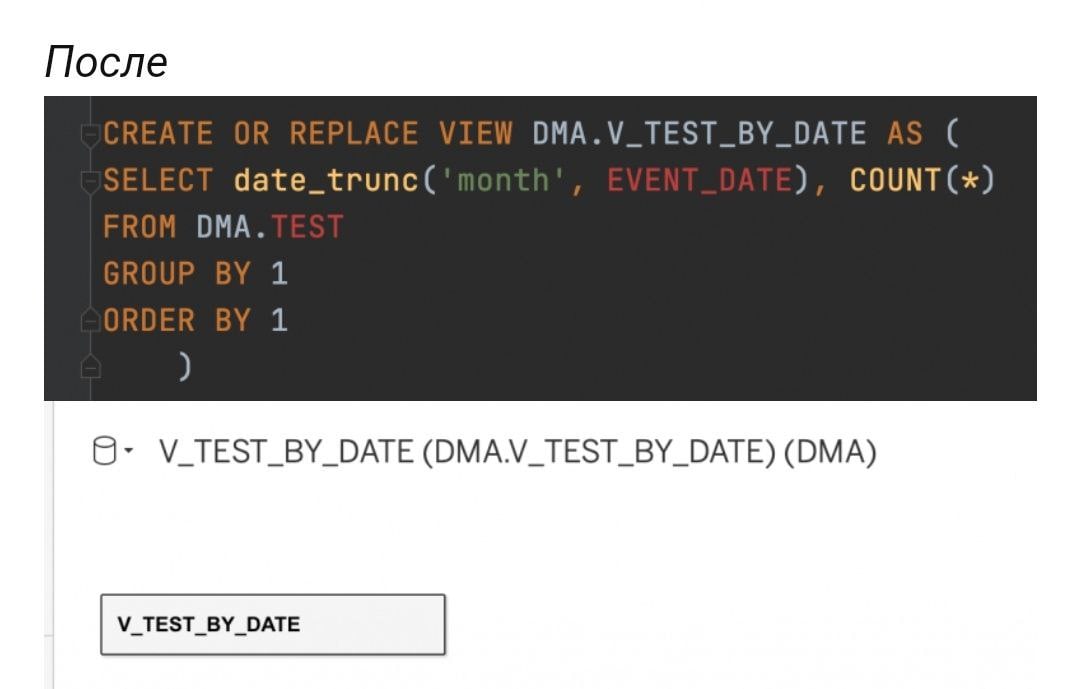Click the 'month' string literal in the code
The image size is (1080, 689).
pos(502,181)
